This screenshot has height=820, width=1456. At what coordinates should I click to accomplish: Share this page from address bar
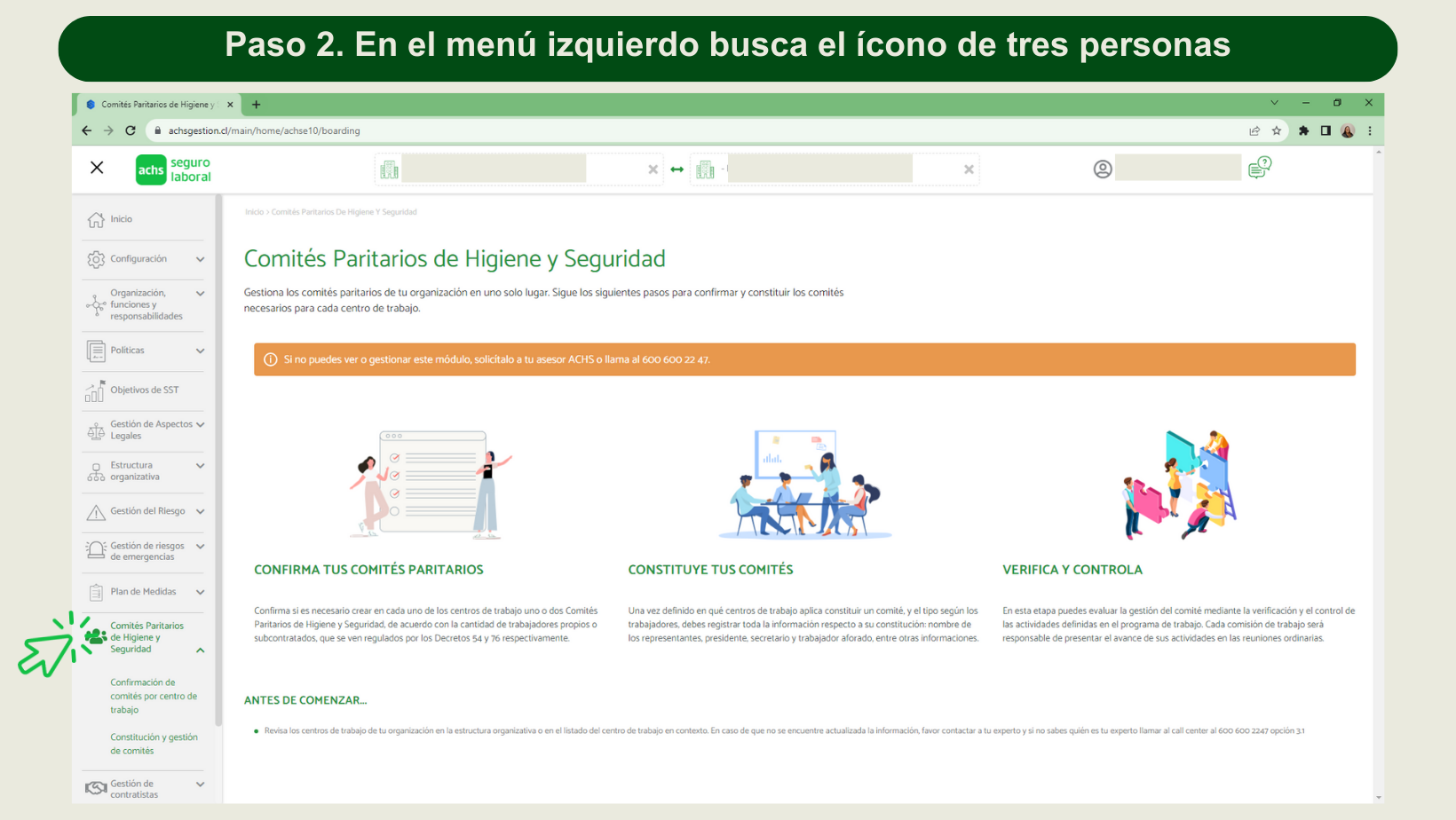(x=1254, y=130)
